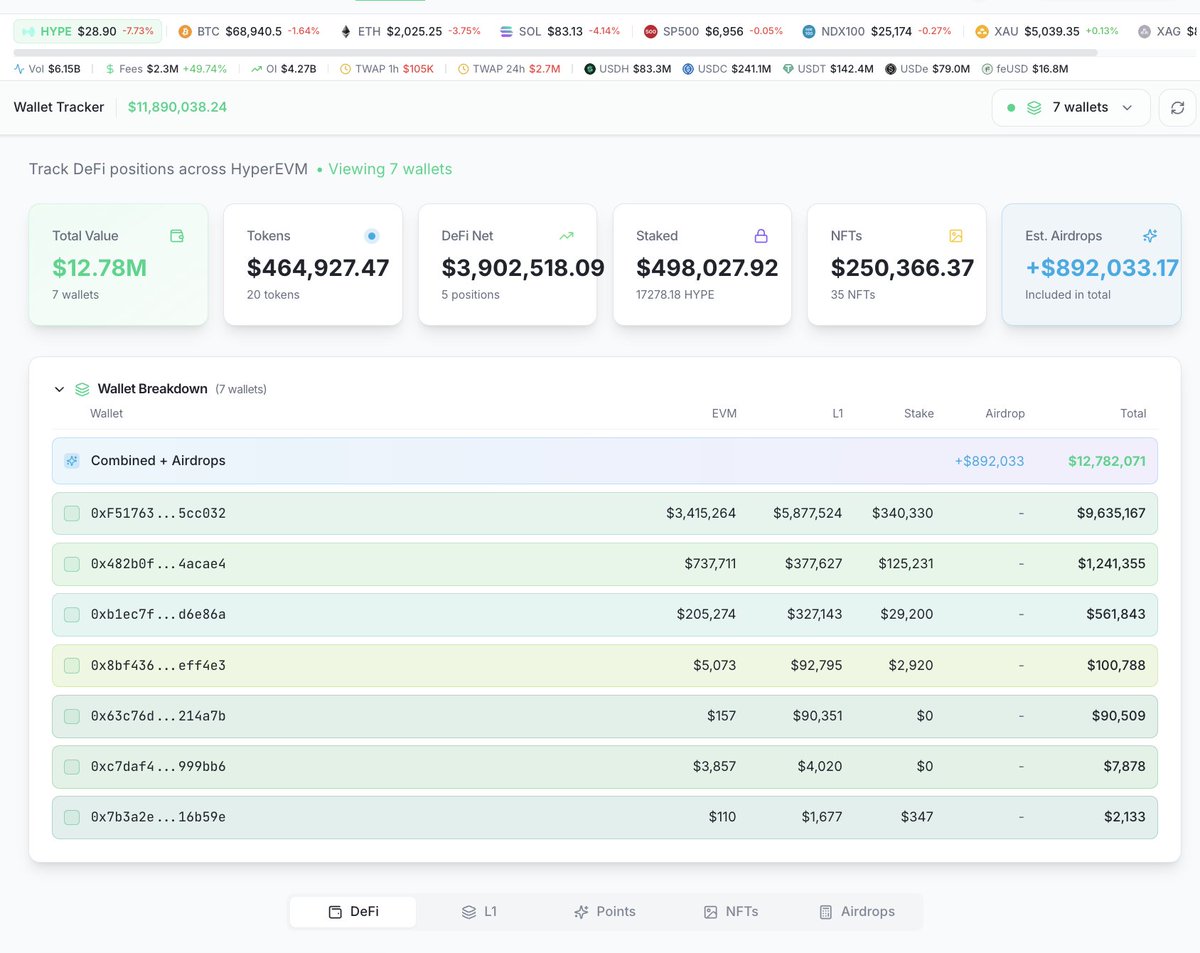Image resolution: width=1200 pixels, height=953 pixels.
Task: Click the XAG silver icon
Action: click(x=1144, y=31)
